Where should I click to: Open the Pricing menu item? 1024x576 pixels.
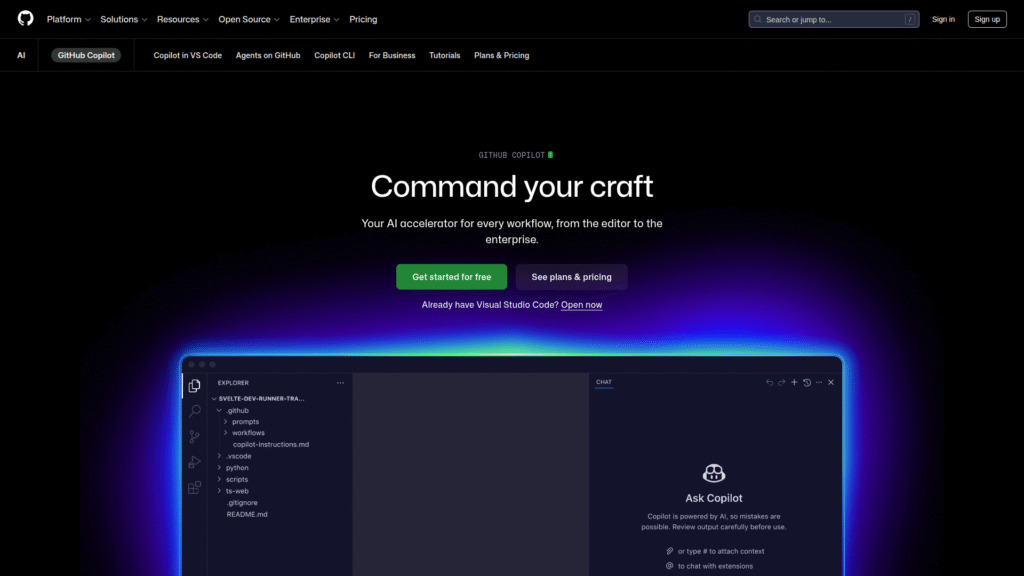tap(363, 18)
